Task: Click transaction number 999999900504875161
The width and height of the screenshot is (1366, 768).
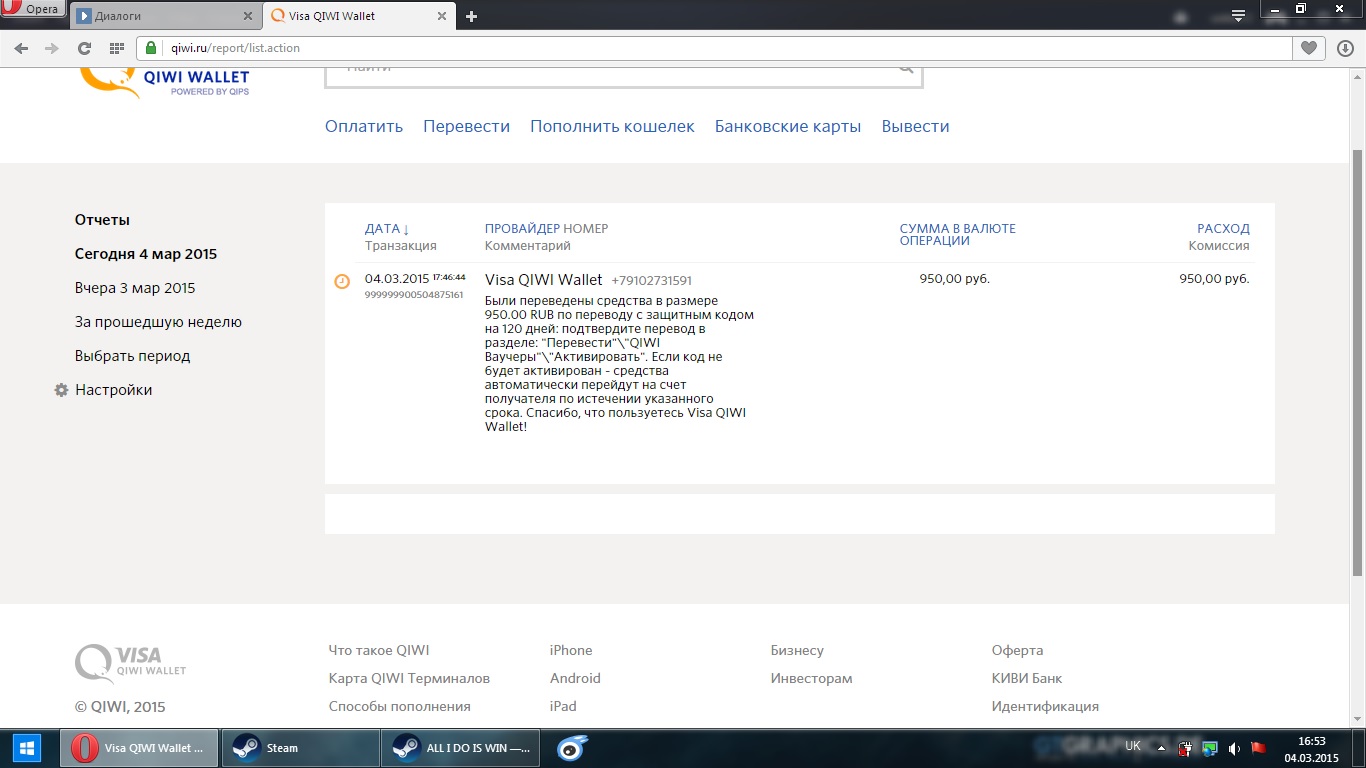Action: point(414,295)
